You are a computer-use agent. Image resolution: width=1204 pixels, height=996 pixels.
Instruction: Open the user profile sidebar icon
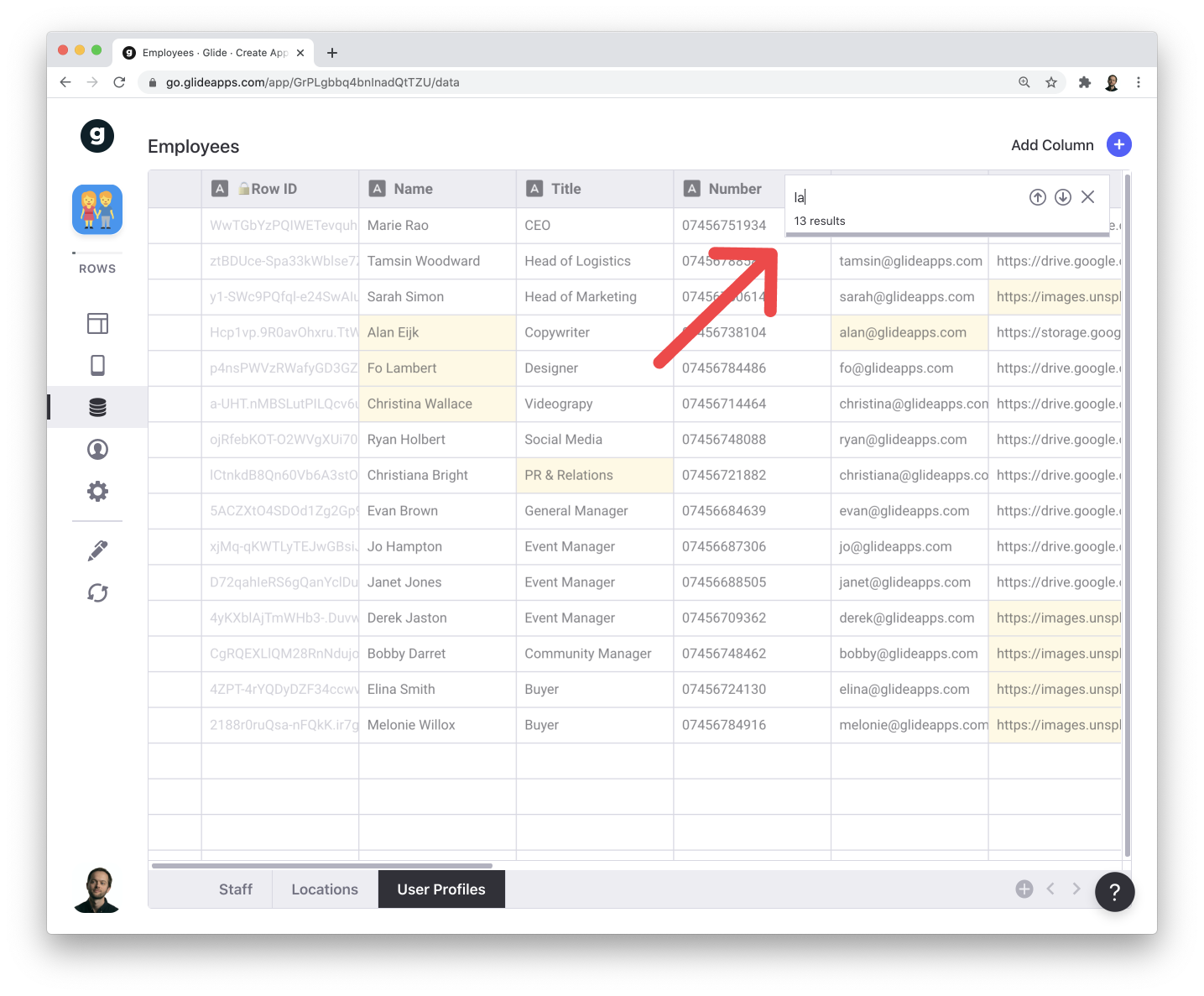97,450
